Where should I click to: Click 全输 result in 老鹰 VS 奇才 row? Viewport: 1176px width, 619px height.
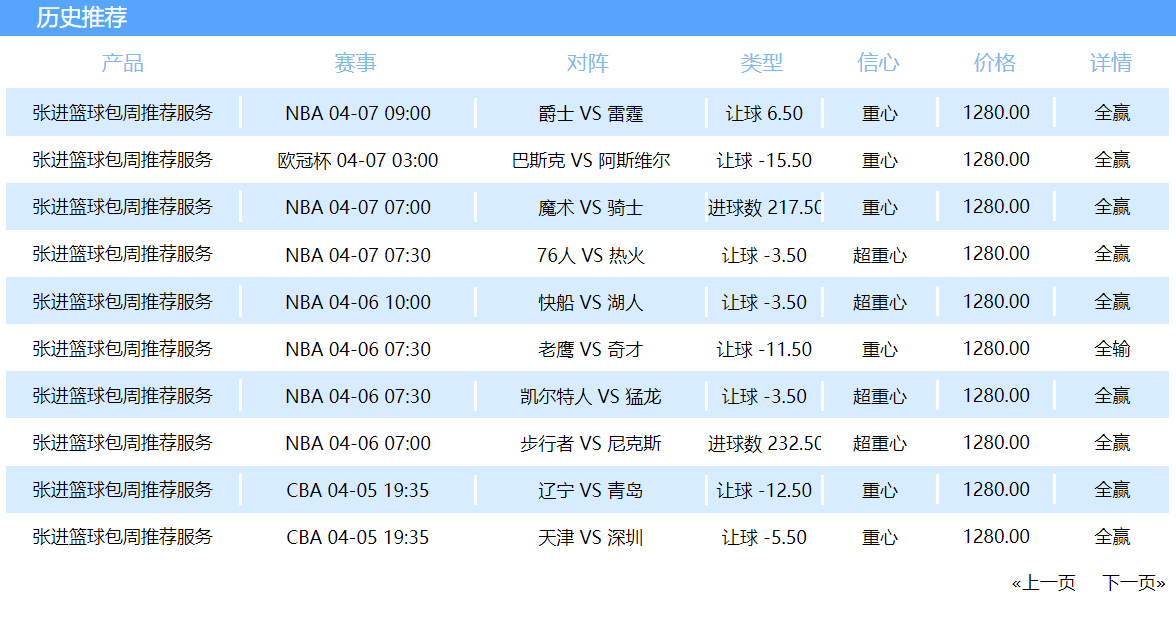click(x=1111, y=349)
